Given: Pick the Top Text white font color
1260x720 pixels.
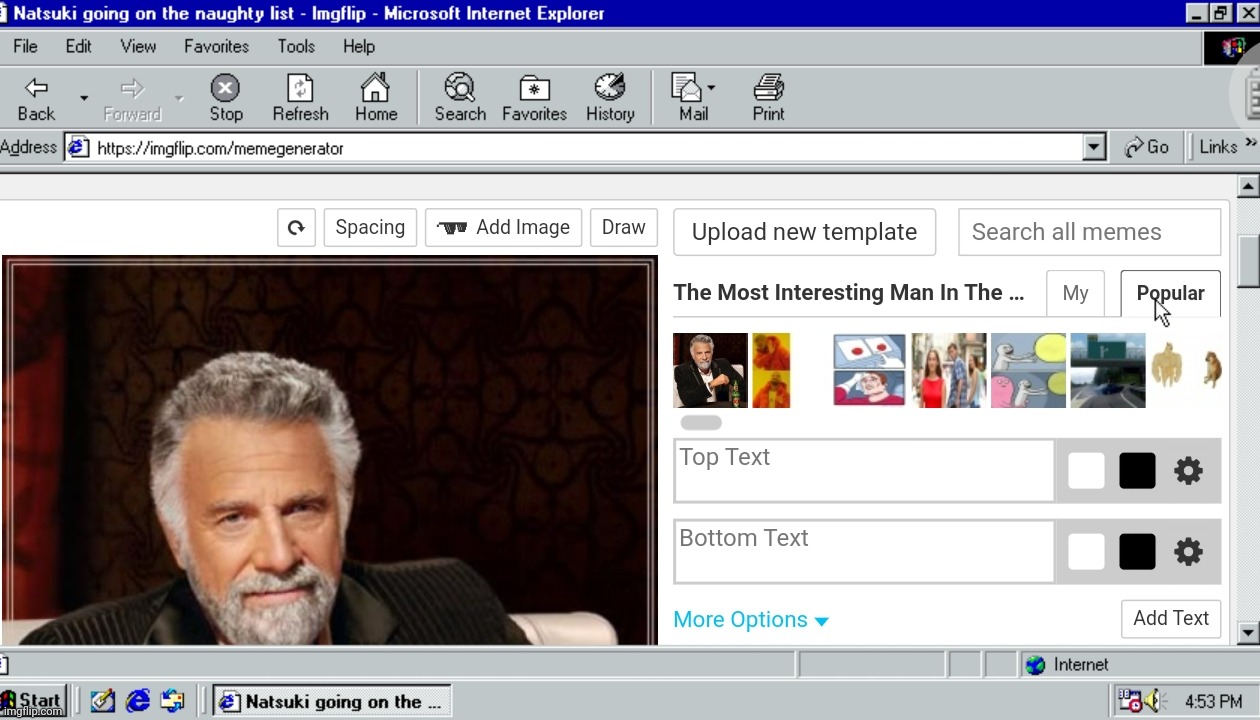Looking at the screenshot, I should (x=1086, y=471).
